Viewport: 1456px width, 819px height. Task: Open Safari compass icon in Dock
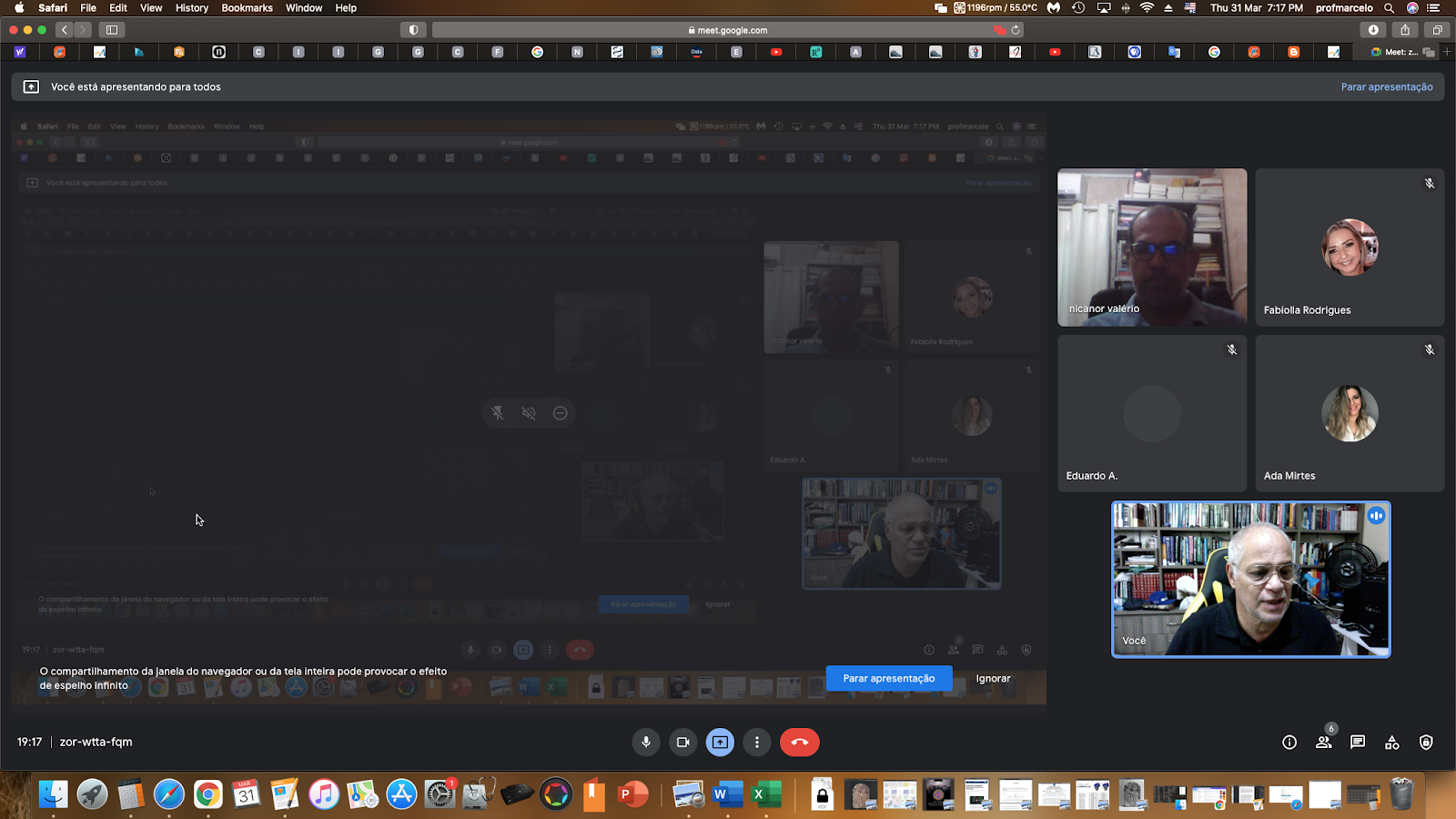(169, 794)
